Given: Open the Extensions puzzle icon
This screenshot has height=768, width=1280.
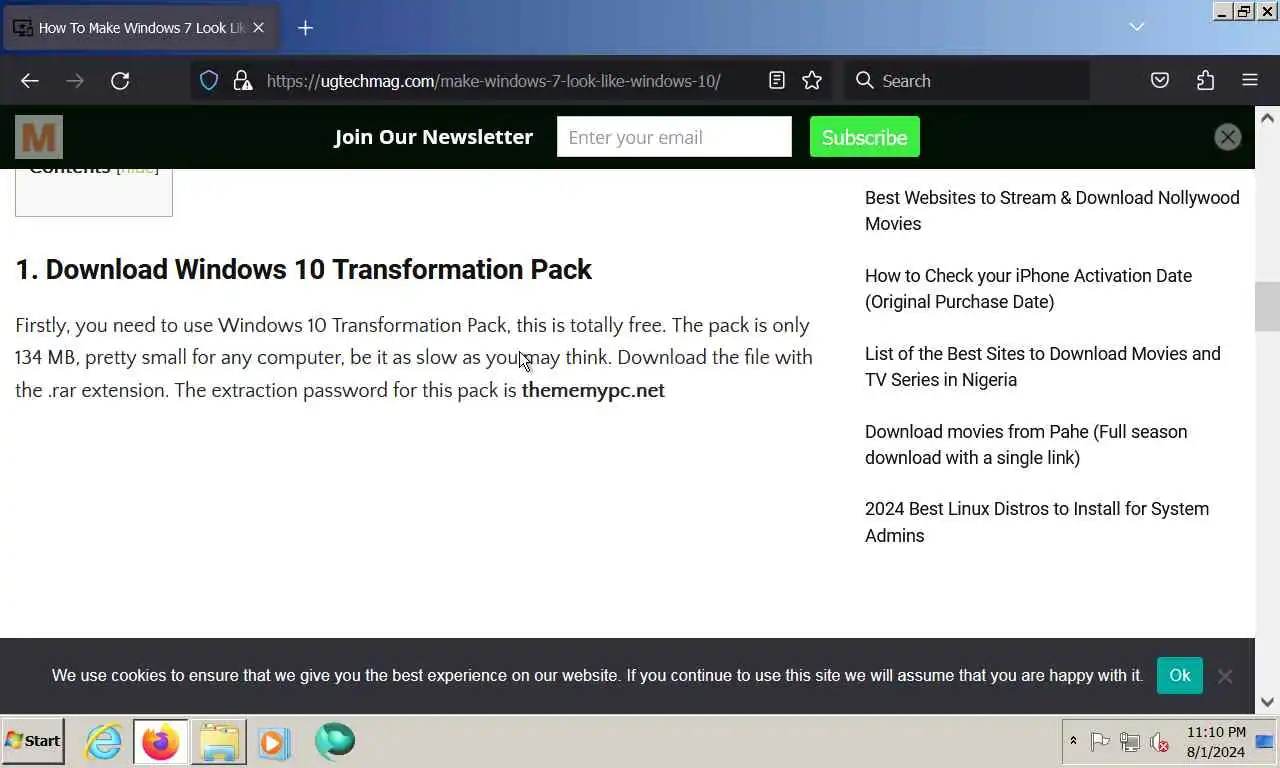Looking at the screenshot, I should pyautogui.click(x=1205, y=81).
